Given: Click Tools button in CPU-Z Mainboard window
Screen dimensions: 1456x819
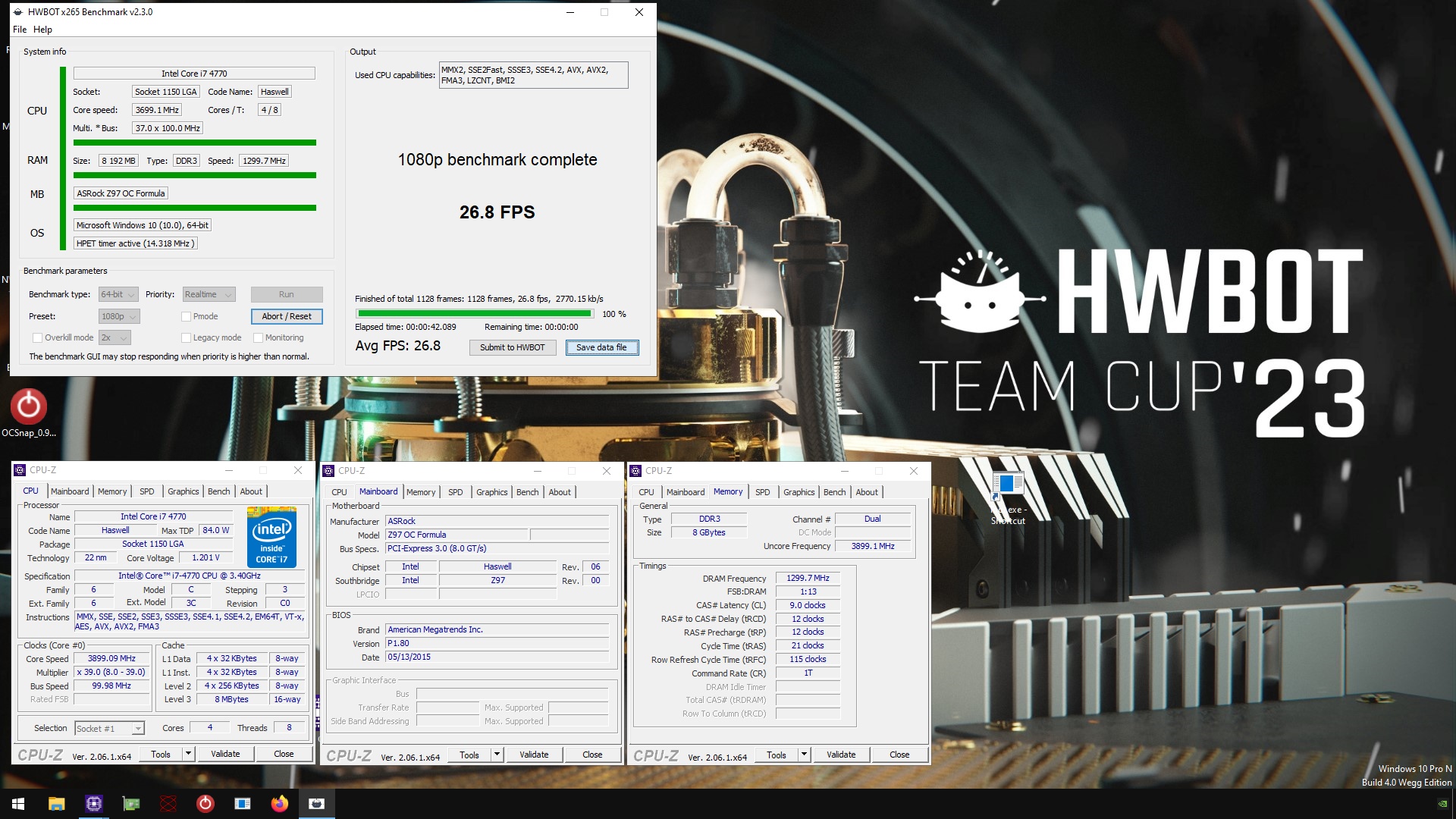Looking at the screenshot, I should (469, 755).
